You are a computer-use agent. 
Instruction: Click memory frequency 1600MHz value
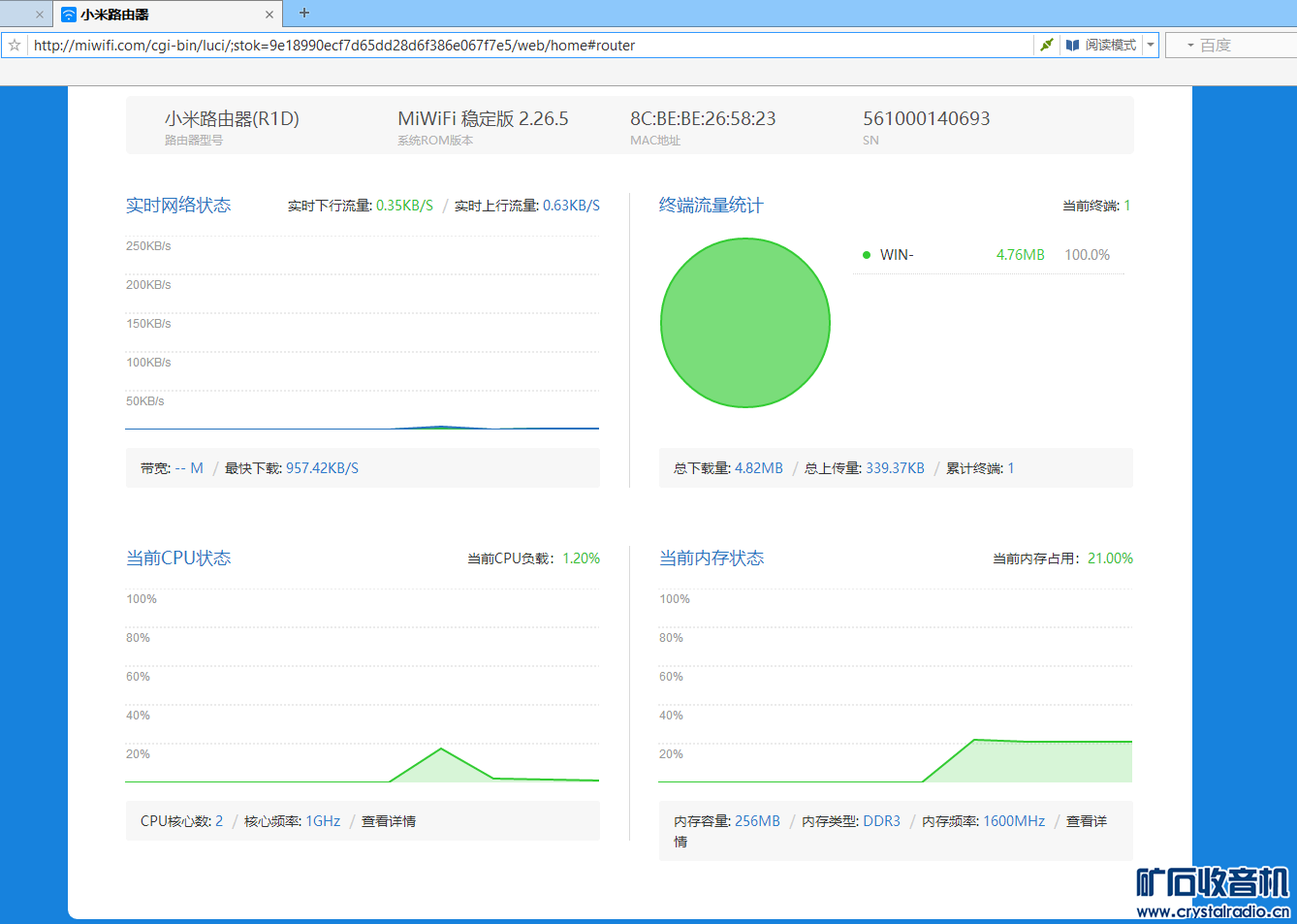click(1014, 821)
